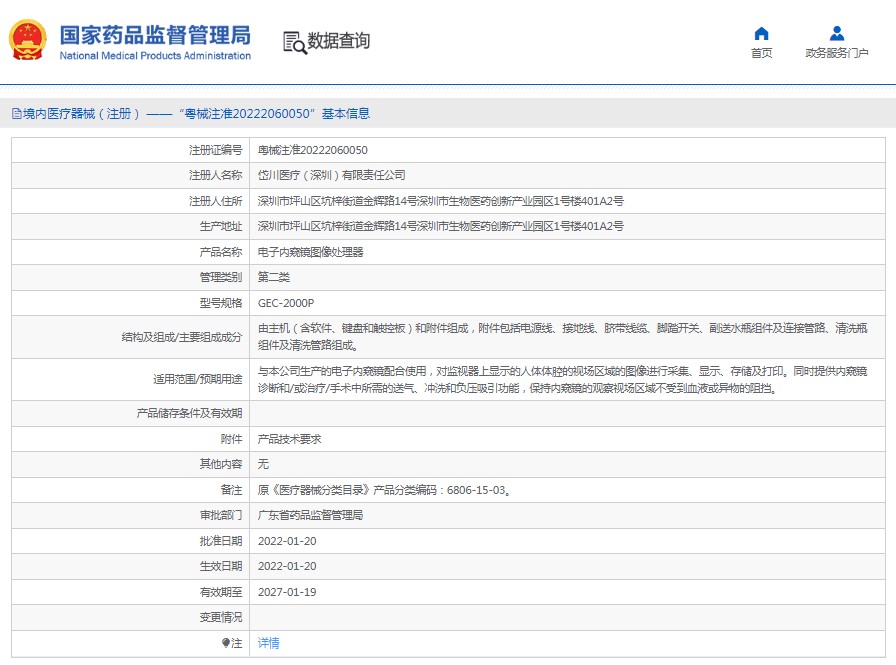Click the model value GEC-2000P

[x=285, y=303]
